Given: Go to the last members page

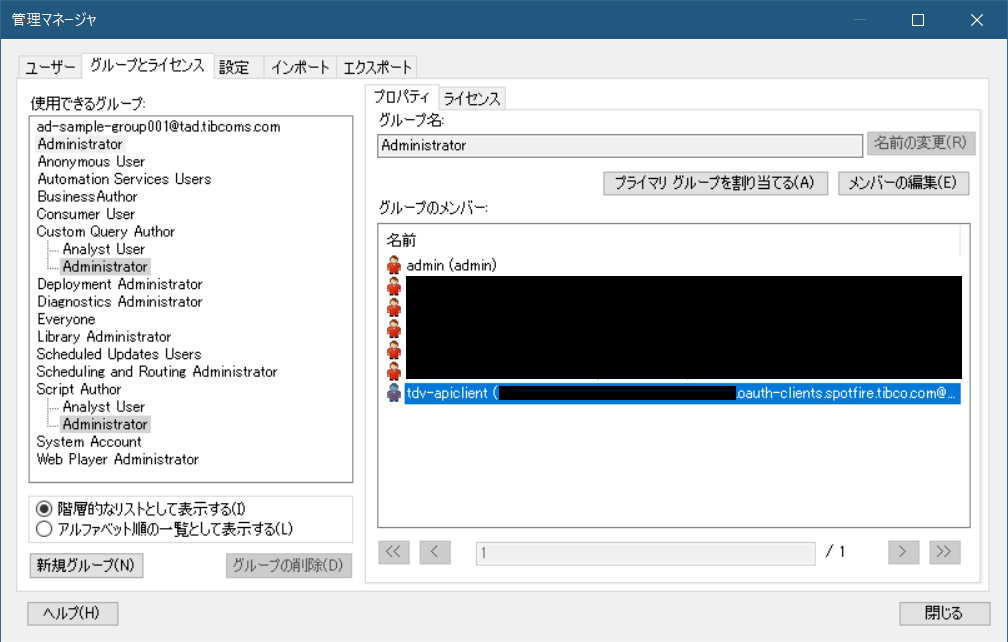Looking at the screenshot, I should 944,552.
